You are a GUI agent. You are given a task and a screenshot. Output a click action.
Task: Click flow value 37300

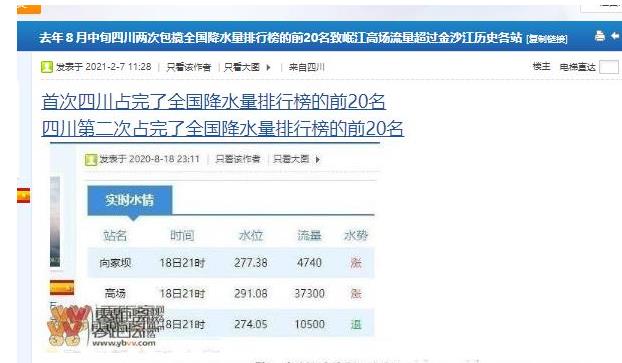click(x=309, y=294)
